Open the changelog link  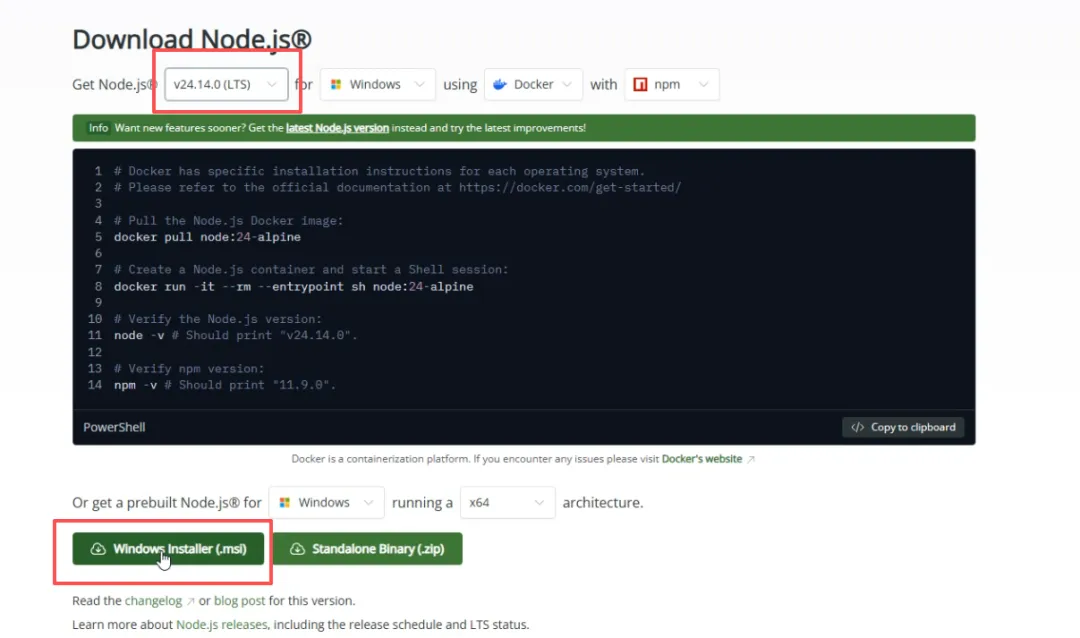tap(154, 601)
